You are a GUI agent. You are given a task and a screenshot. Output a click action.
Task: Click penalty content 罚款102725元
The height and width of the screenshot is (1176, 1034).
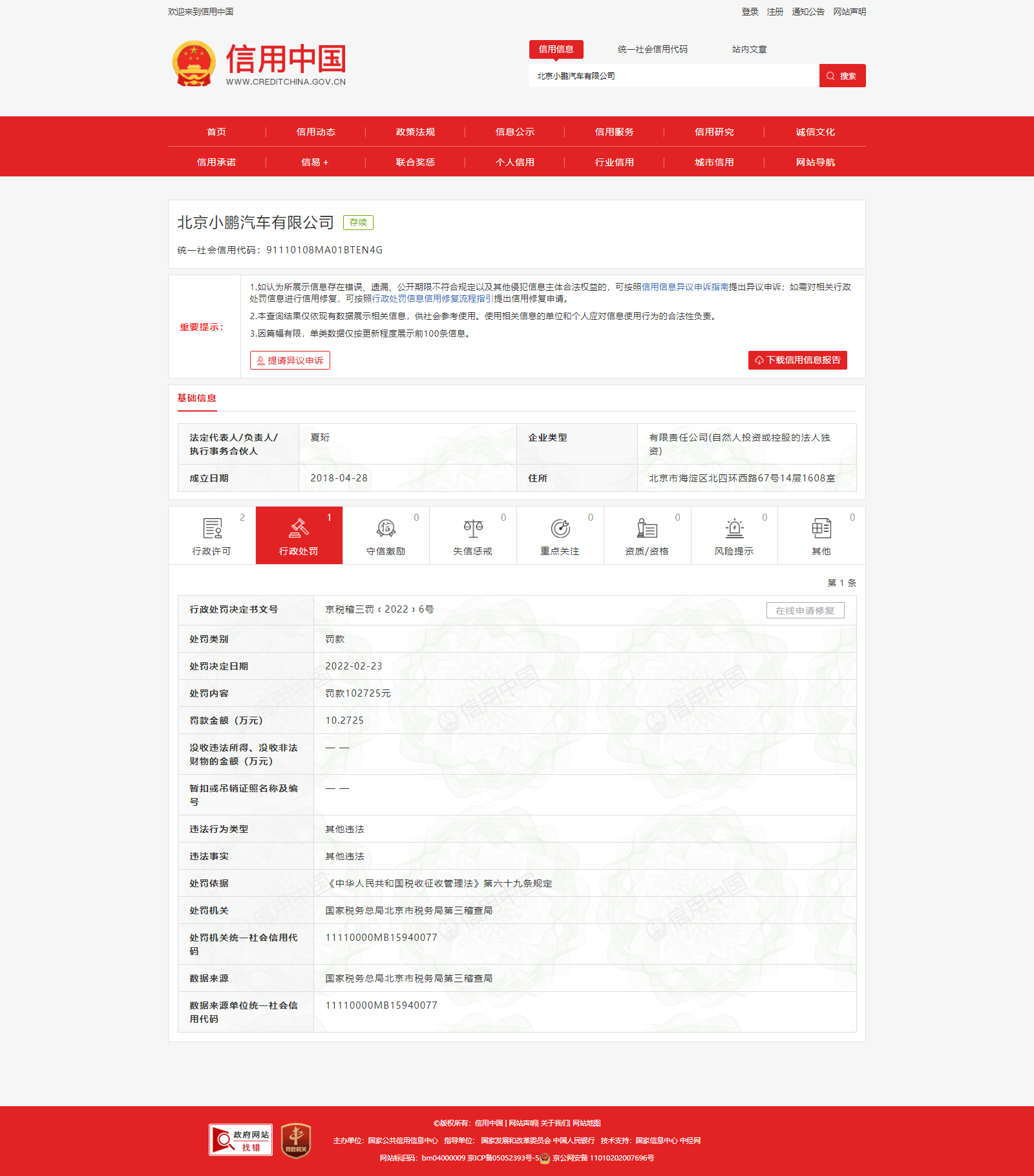tap(358, 693)
